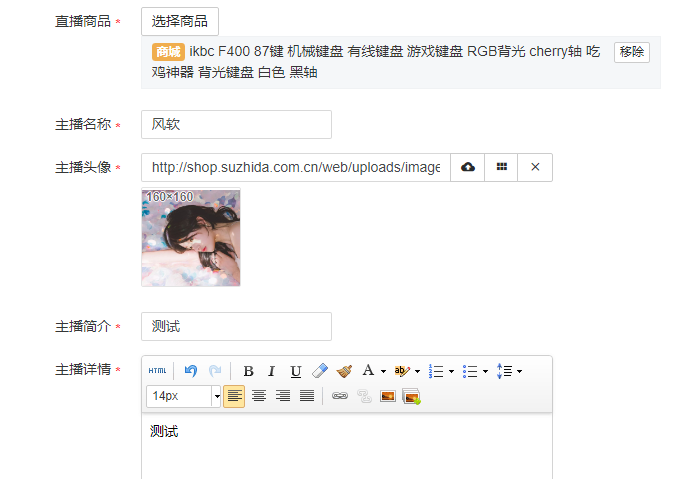Viewport: 689px width, 479px height.
Task: Insert a single image
Action: 388,396
